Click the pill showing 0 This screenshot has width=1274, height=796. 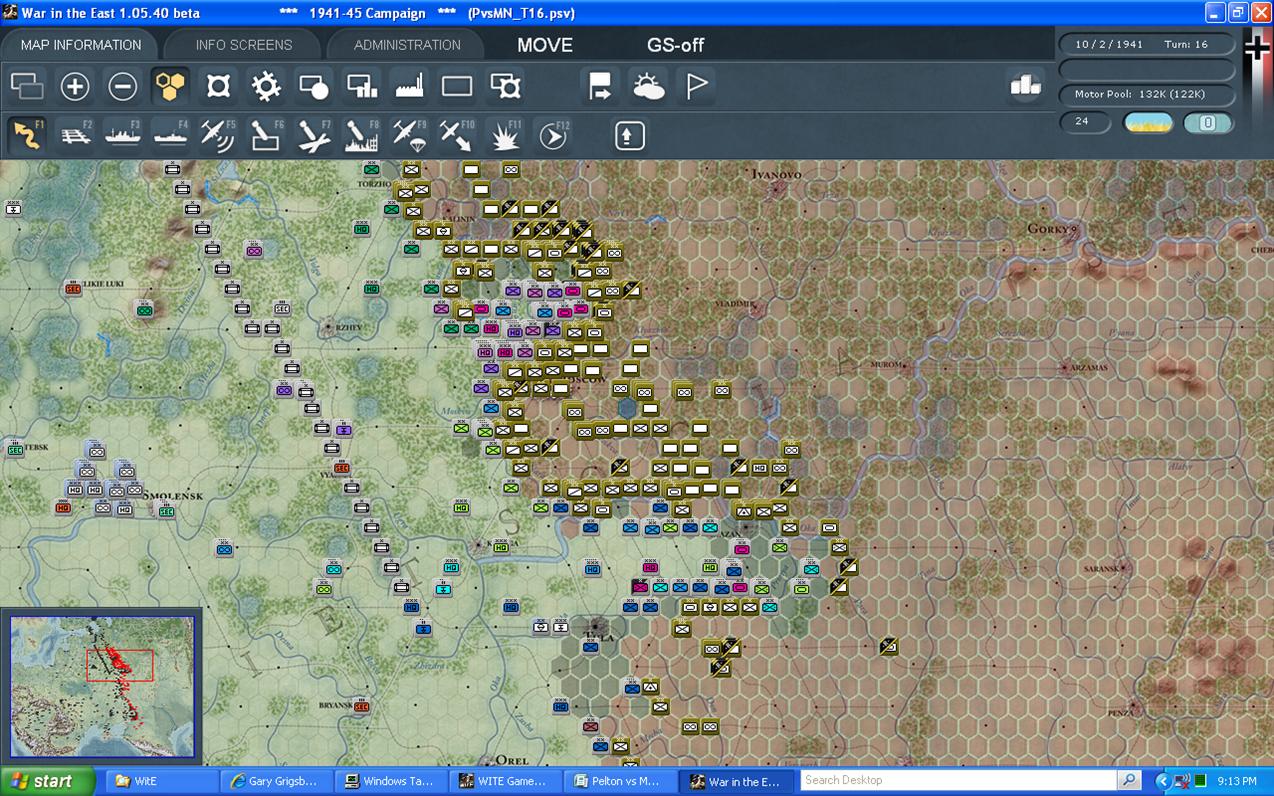point(1207,123)
